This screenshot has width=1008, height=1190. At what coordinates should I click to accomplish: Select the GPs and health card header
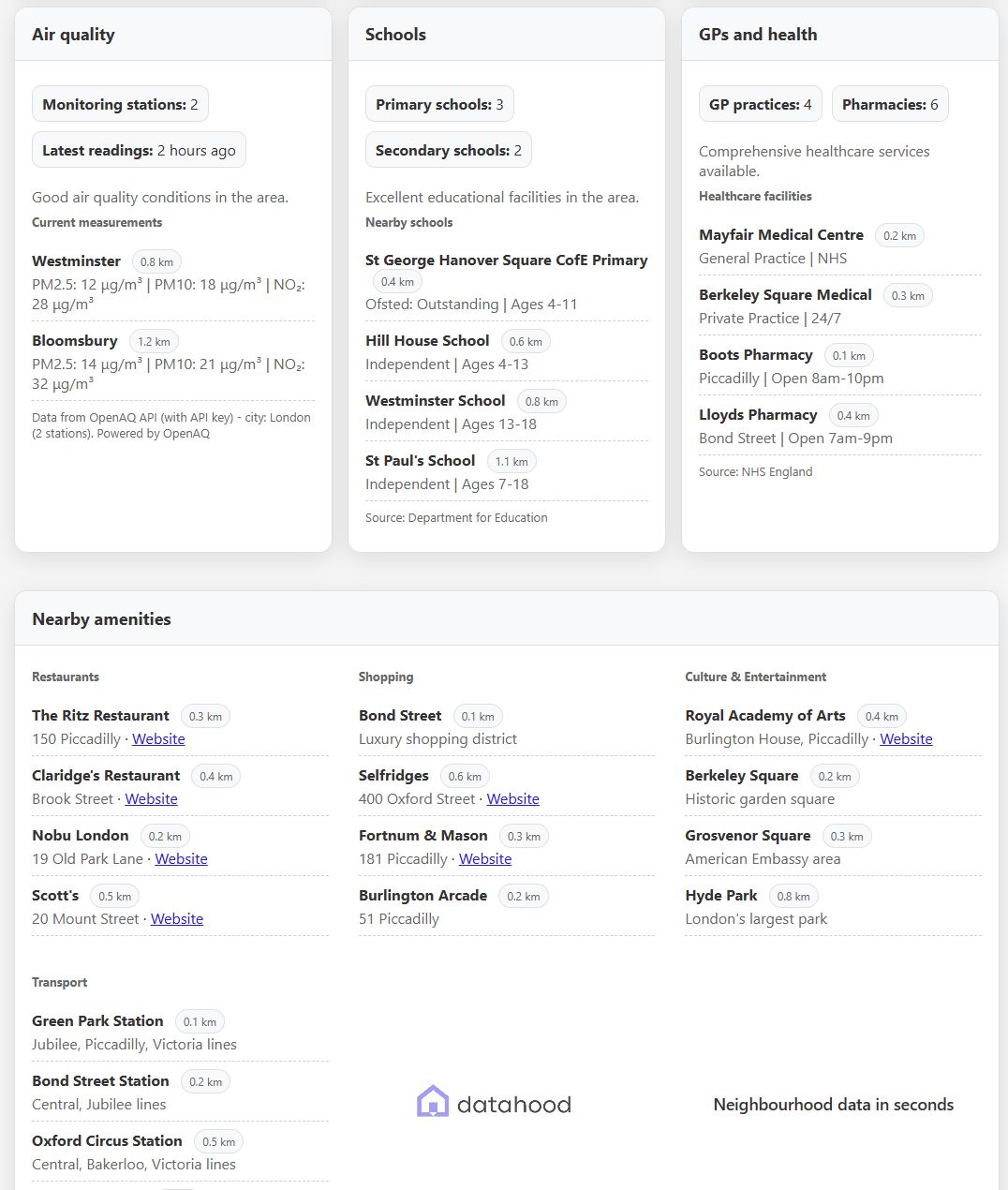tap(758, 34)
